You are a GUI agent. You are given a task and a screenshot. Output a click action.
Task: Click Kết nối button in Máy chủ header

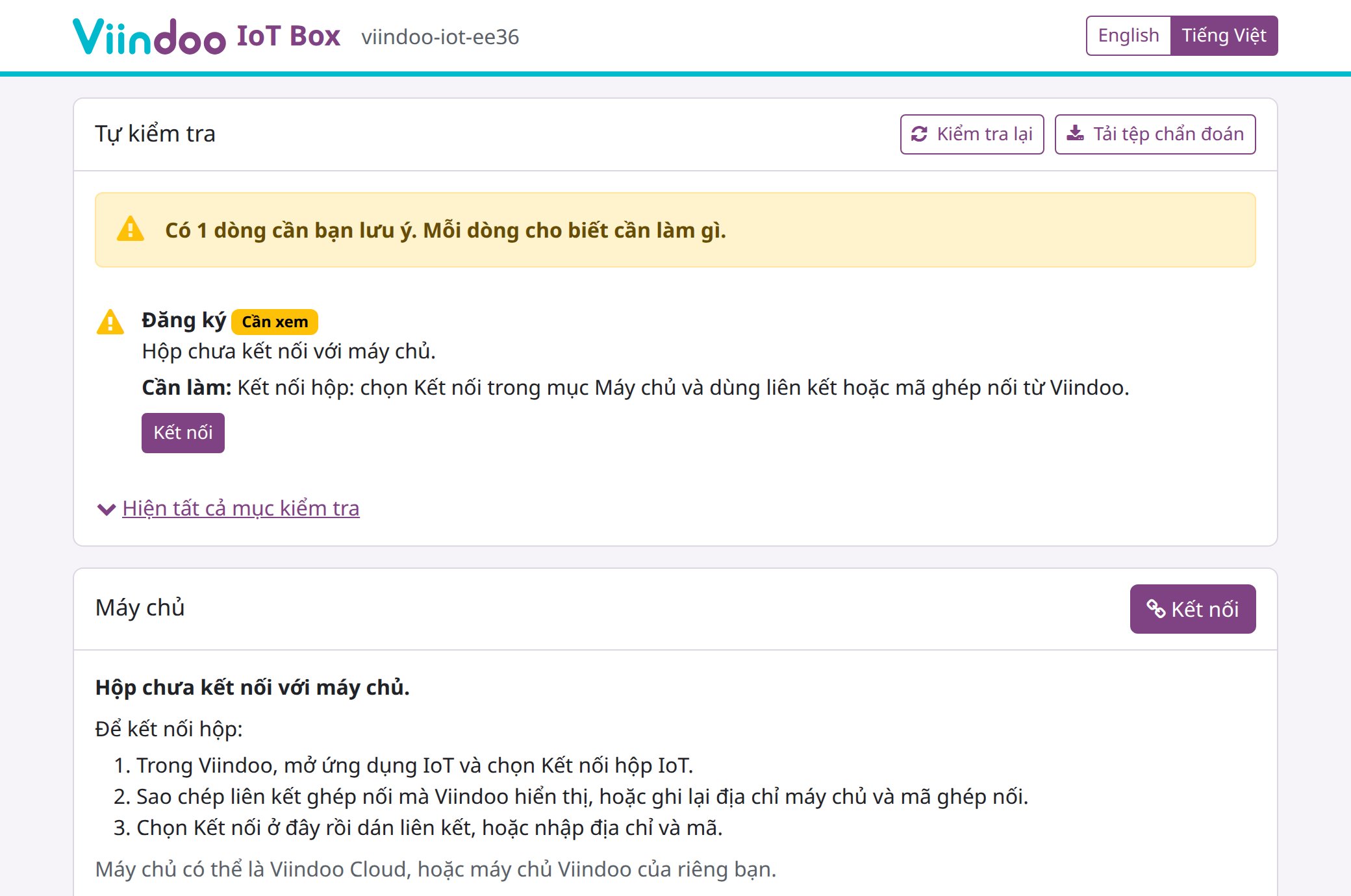pos(1193,609)
